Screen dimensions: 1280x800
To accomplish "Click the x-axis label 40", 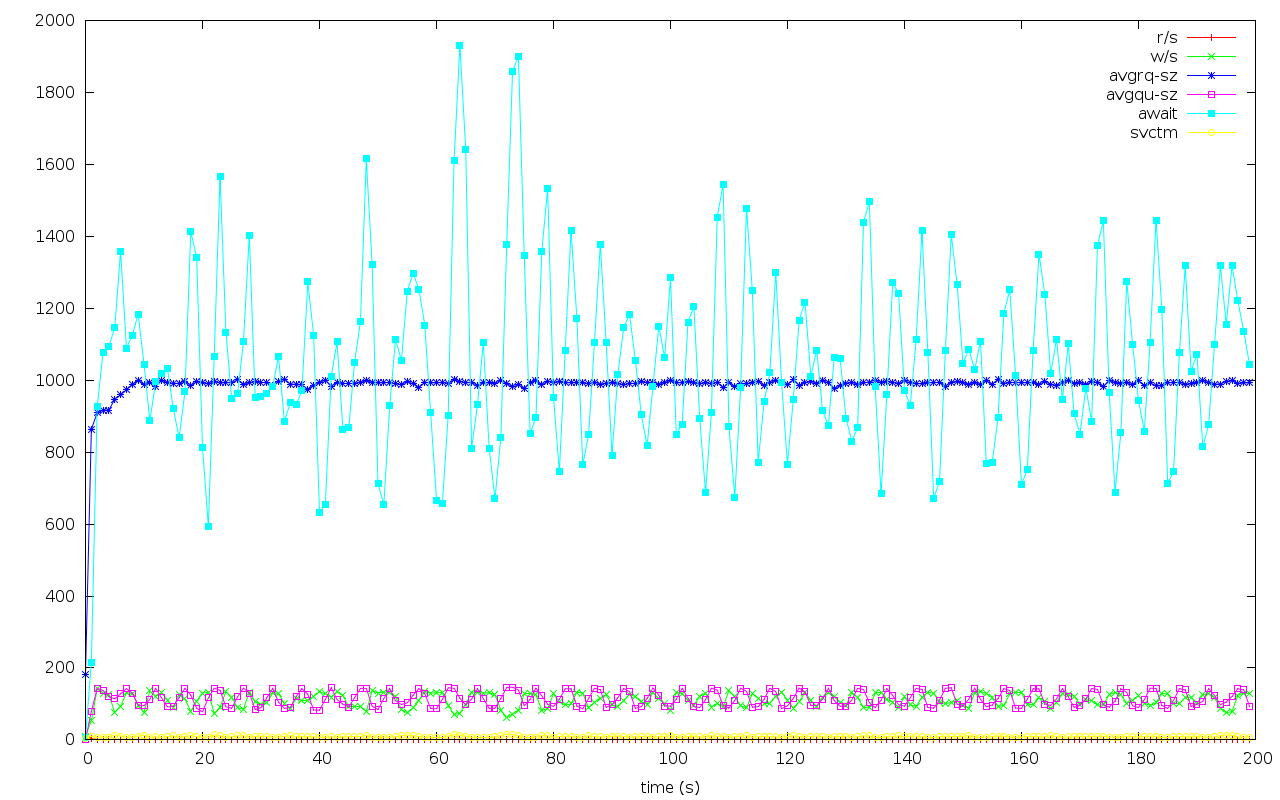I will (320, 759).
